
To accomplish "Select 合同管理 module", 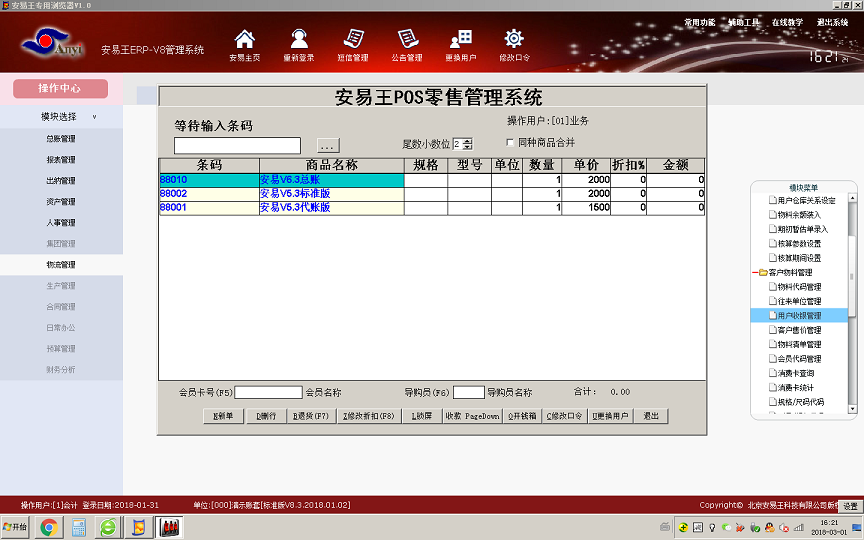I will point(61,306).
